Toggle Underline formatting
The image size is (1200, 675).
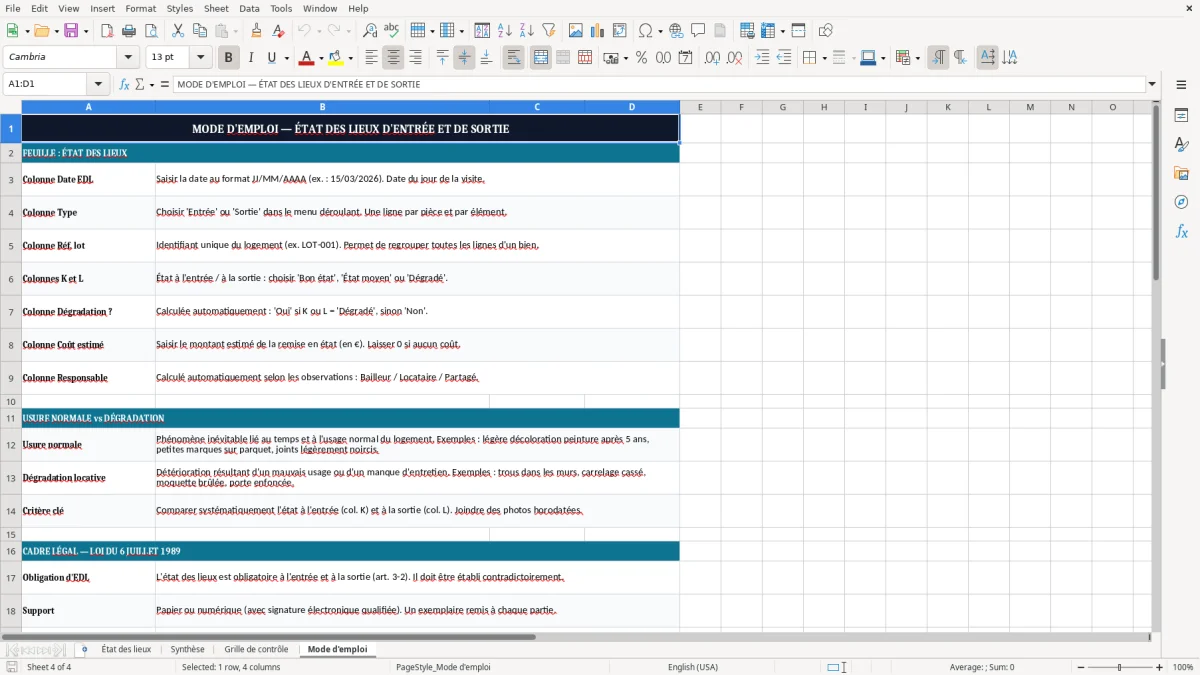270,58
